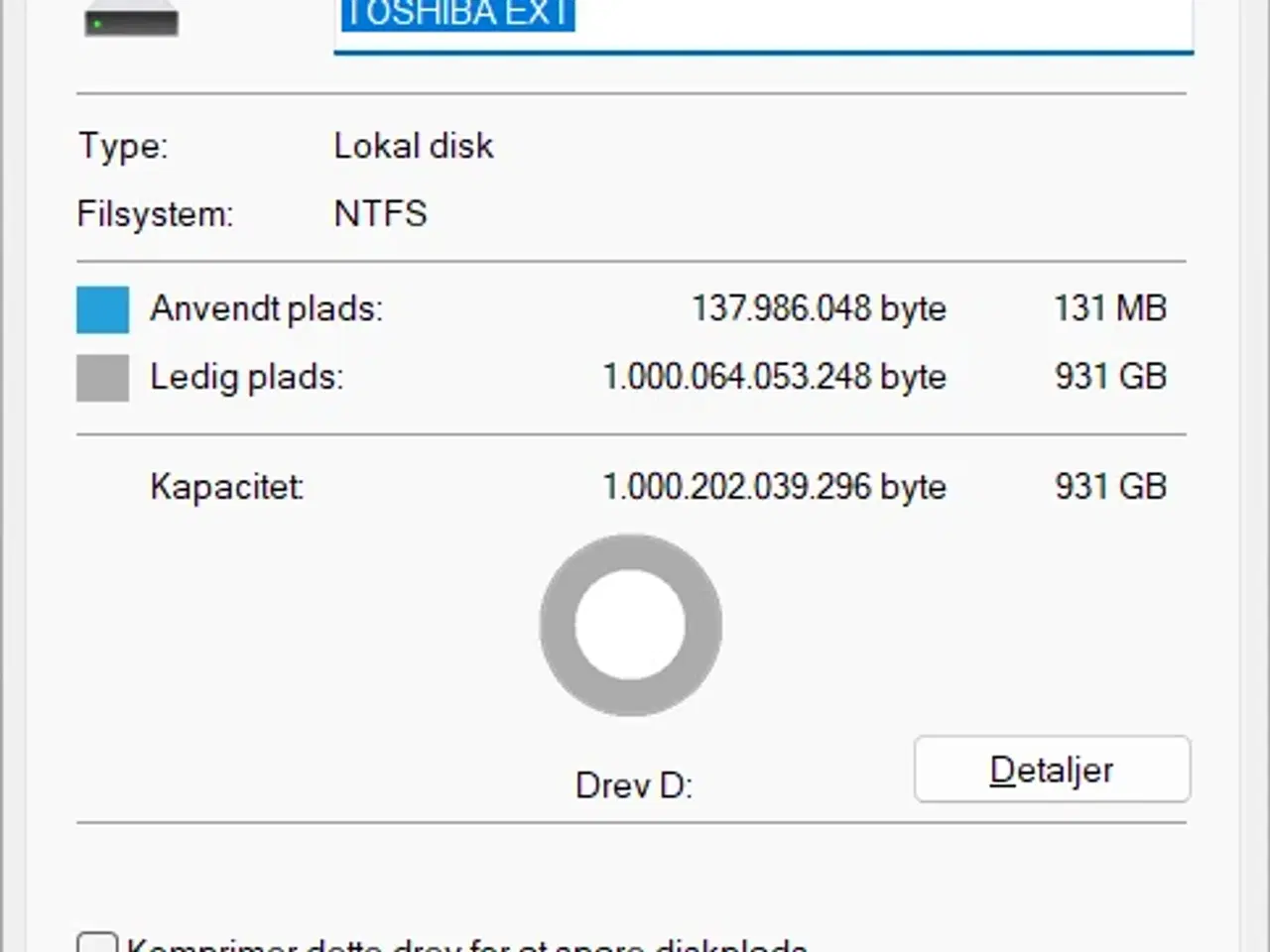Select the 'NTFS' filesystem value

(x=381, y=213)
